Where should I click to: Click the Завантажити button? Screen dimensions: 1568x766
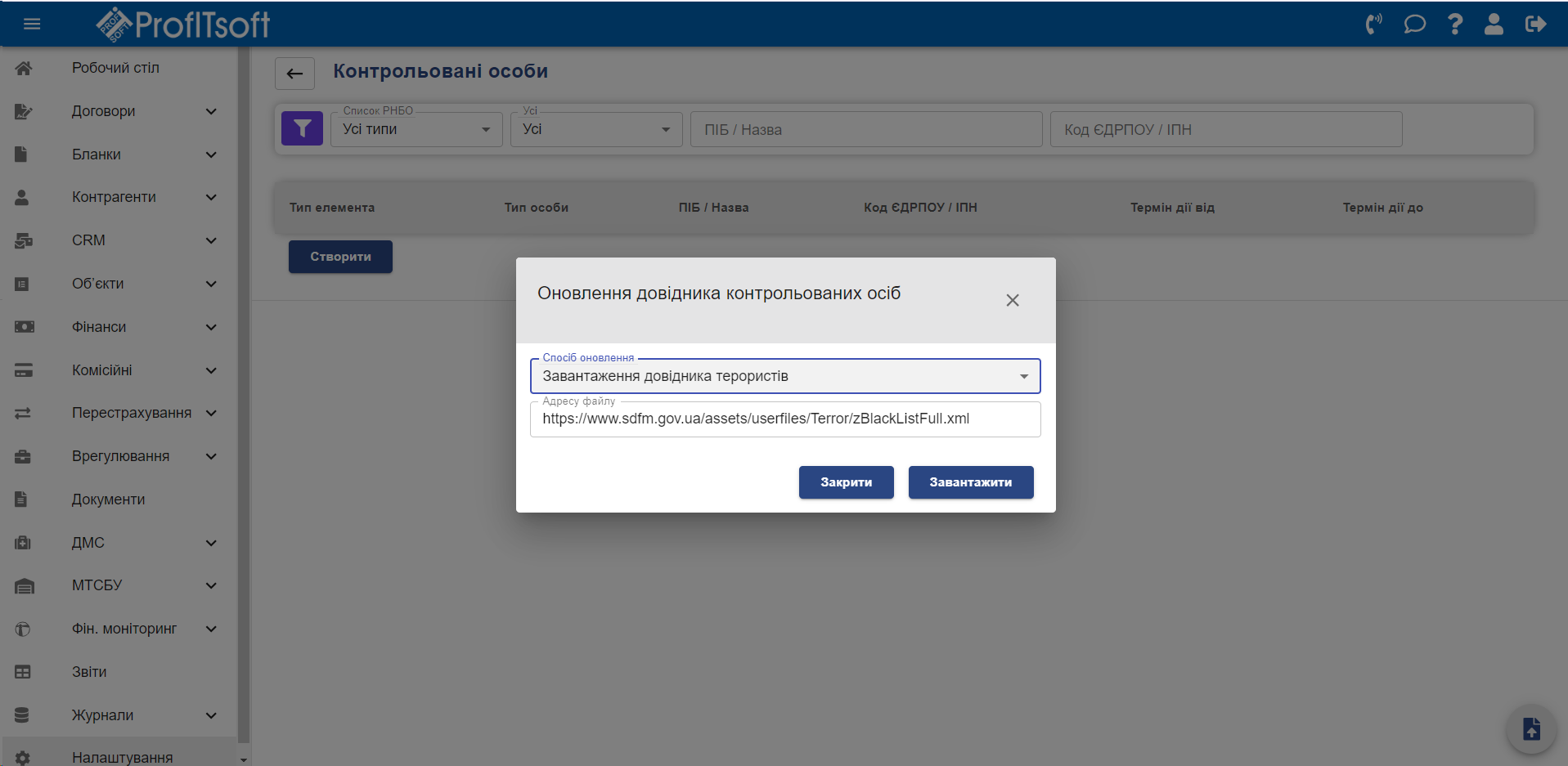[970, 482]
